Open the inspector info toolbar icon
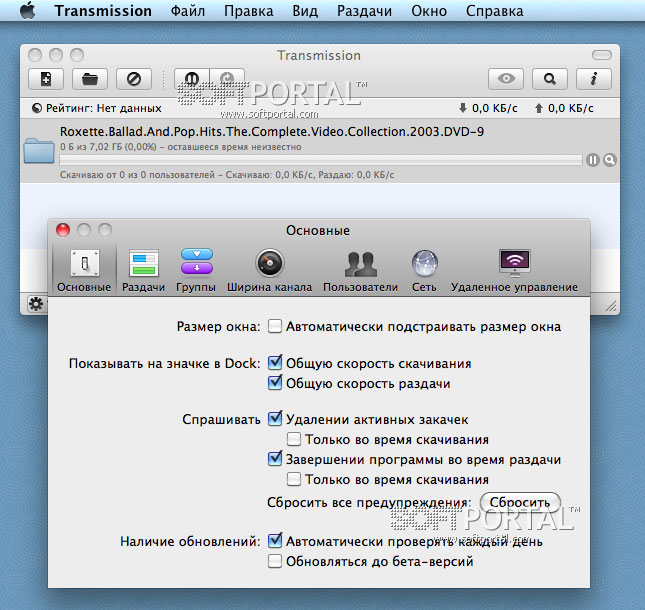The width and height of the screenshot is (645, 610). 594,79
